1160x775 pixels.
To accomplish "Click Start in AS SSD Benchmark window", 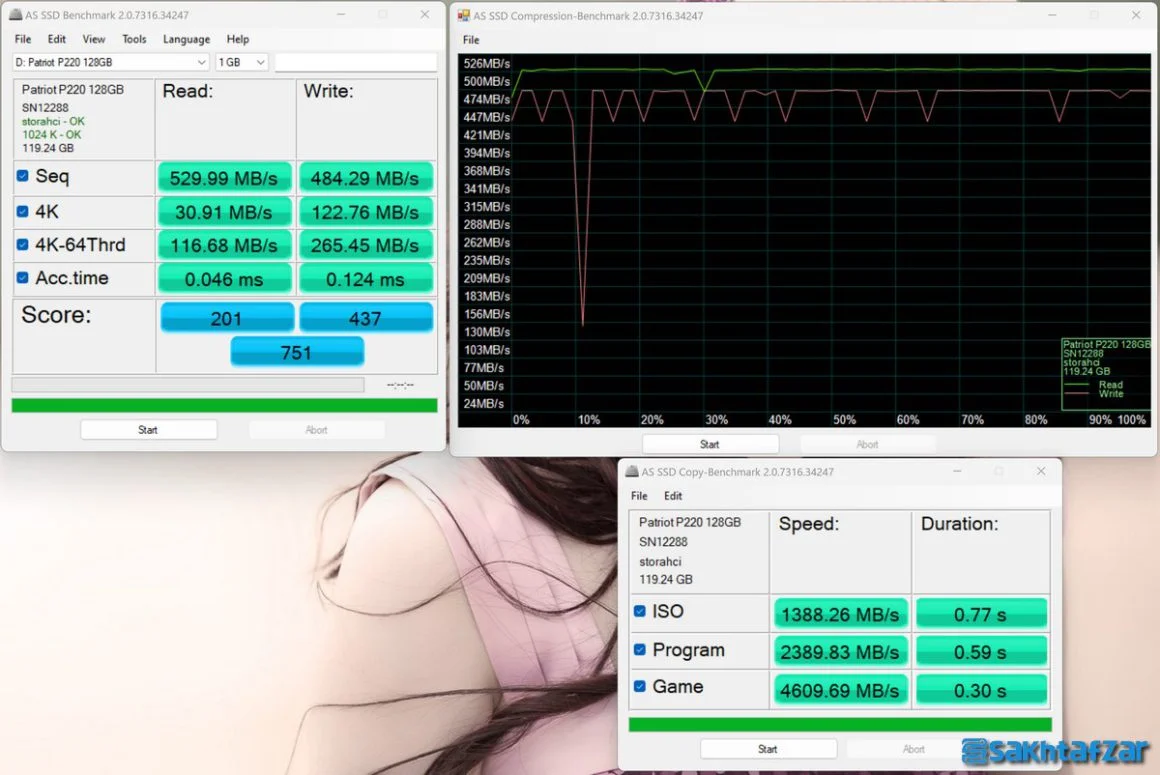I will point(148,430).
